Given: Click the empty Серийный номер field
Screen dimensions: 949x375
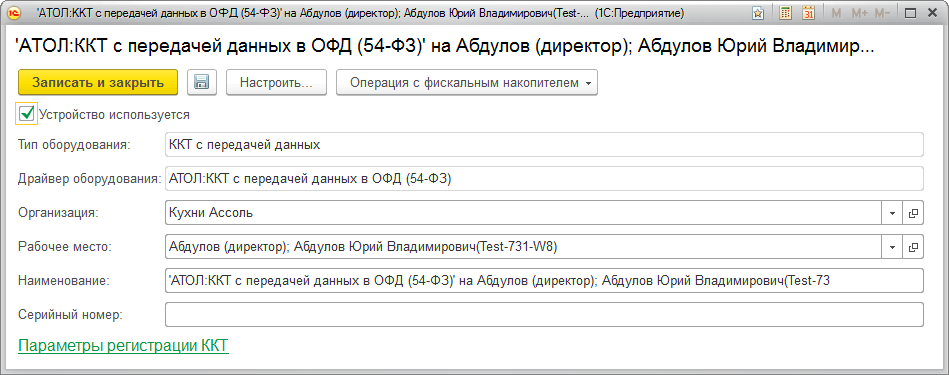Looking at the screenshot, I should coord(543,315).
